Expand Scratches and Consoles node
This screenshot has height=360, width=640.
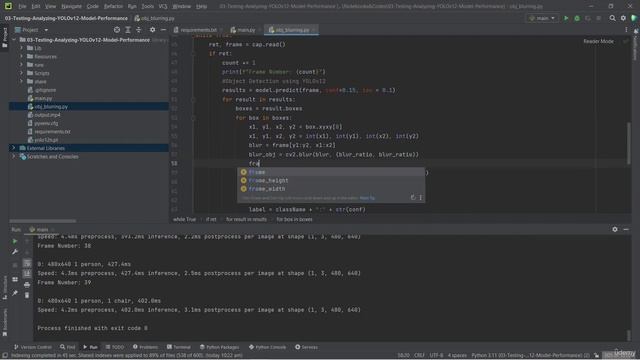(13, 156)
